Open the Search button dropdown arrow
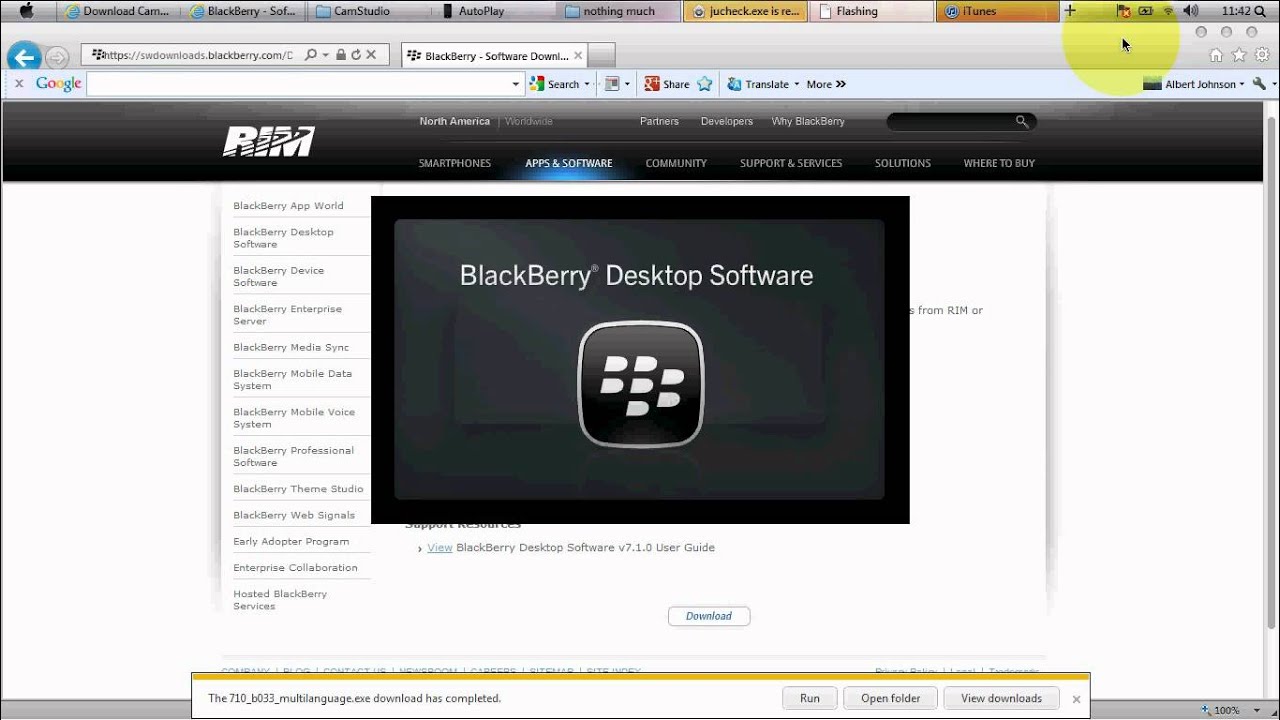Screen dimensions: 1280x720 587,84
